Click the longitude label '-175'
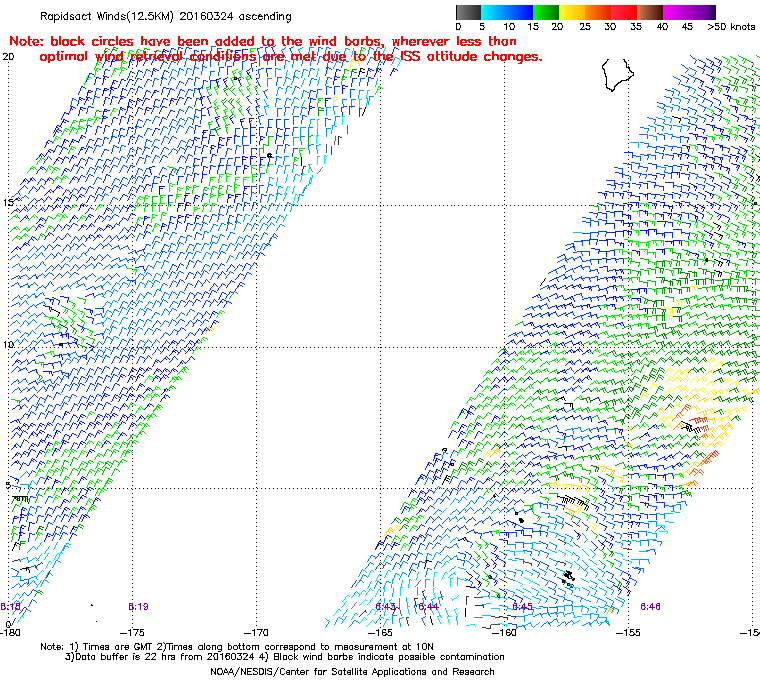Viewport: 760px width, 688px height. (132, 632)
